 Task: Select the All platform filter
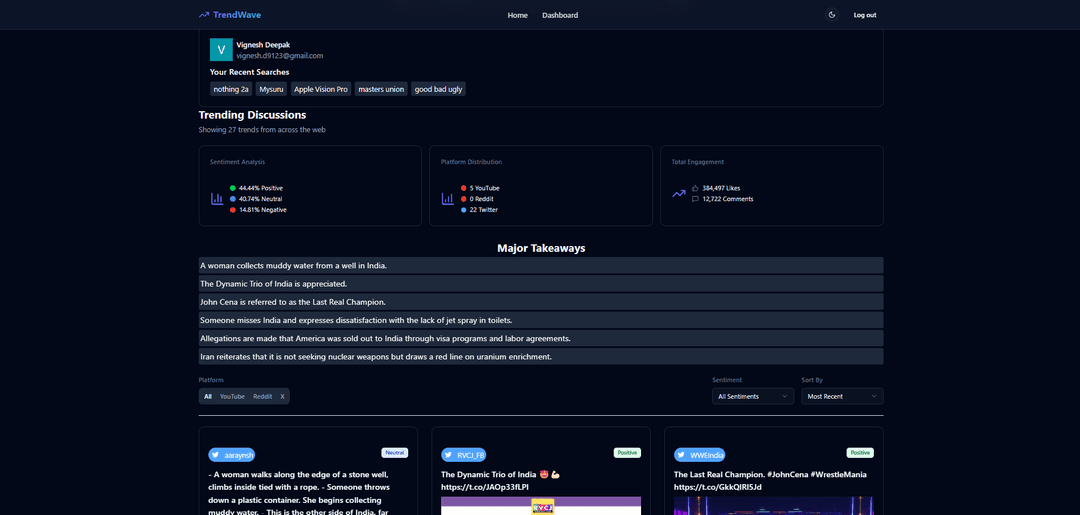pos(208,397)
